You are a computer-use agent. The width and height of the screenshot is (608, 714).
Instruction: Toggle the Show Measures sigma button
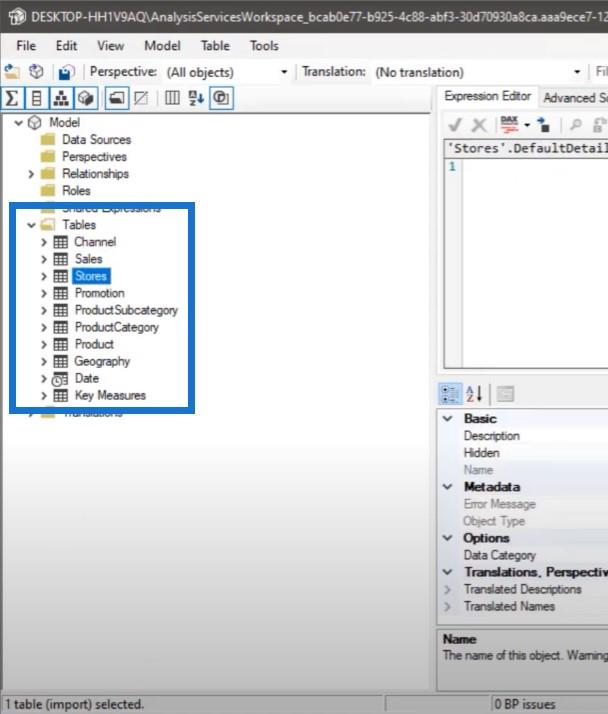tap(13, 98)
